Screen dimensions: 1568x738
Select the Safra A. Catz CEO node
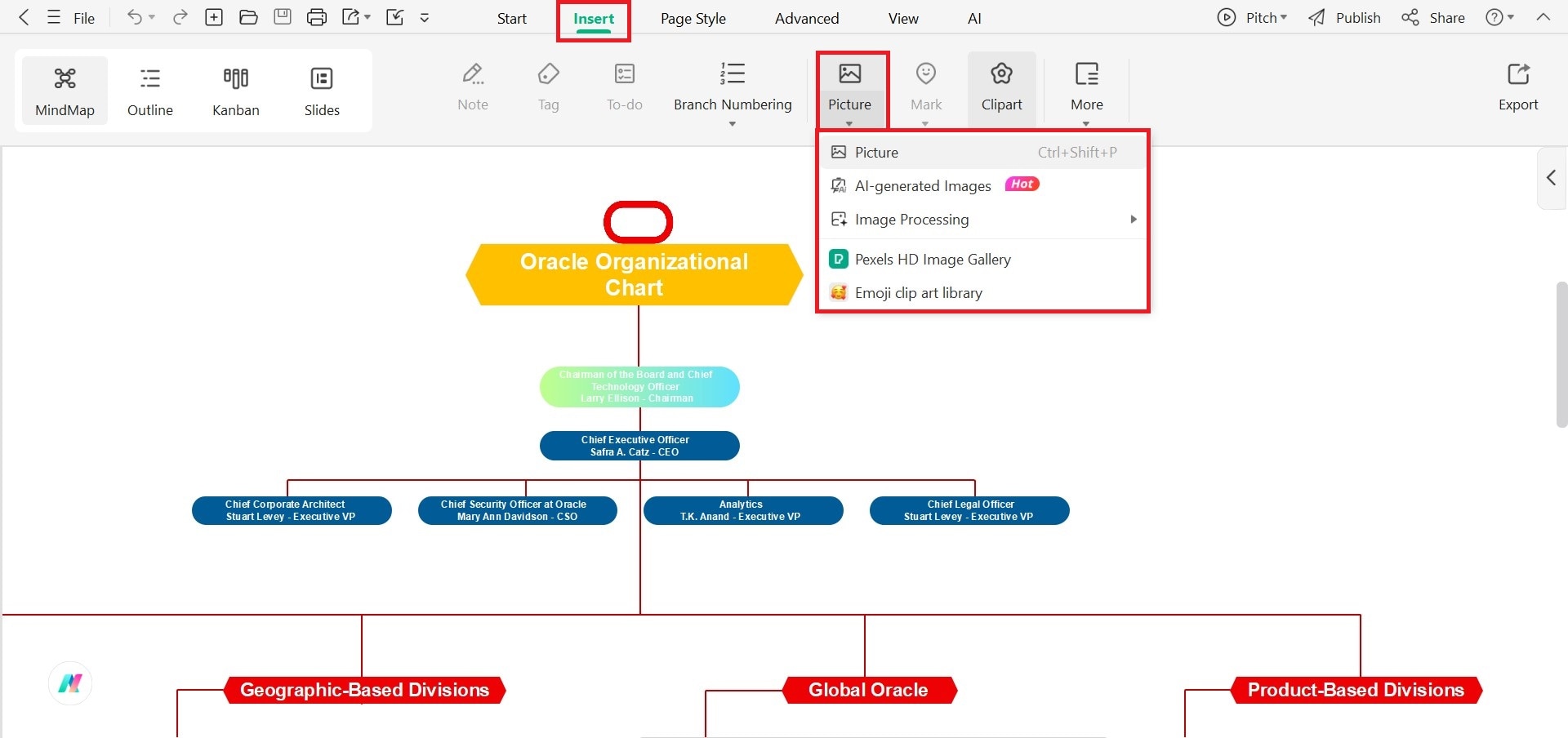(x=639, y=446)
